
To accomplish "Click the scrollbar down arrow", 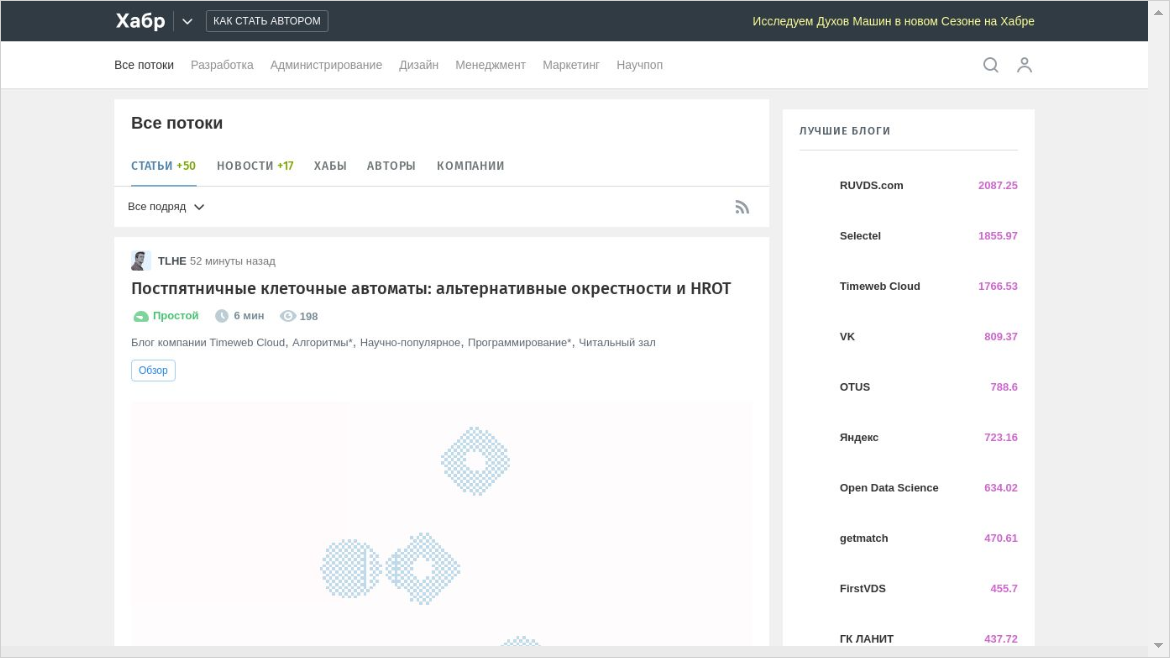I will (1158, 645).
